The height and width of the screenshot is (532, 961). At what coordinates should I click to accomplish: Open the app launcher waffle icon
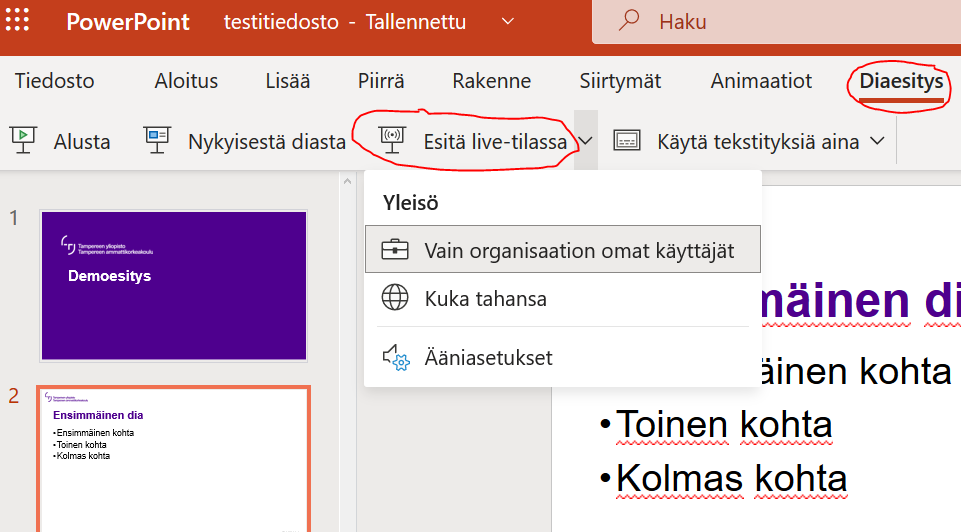pyautogui.click(x=17, y=20)
